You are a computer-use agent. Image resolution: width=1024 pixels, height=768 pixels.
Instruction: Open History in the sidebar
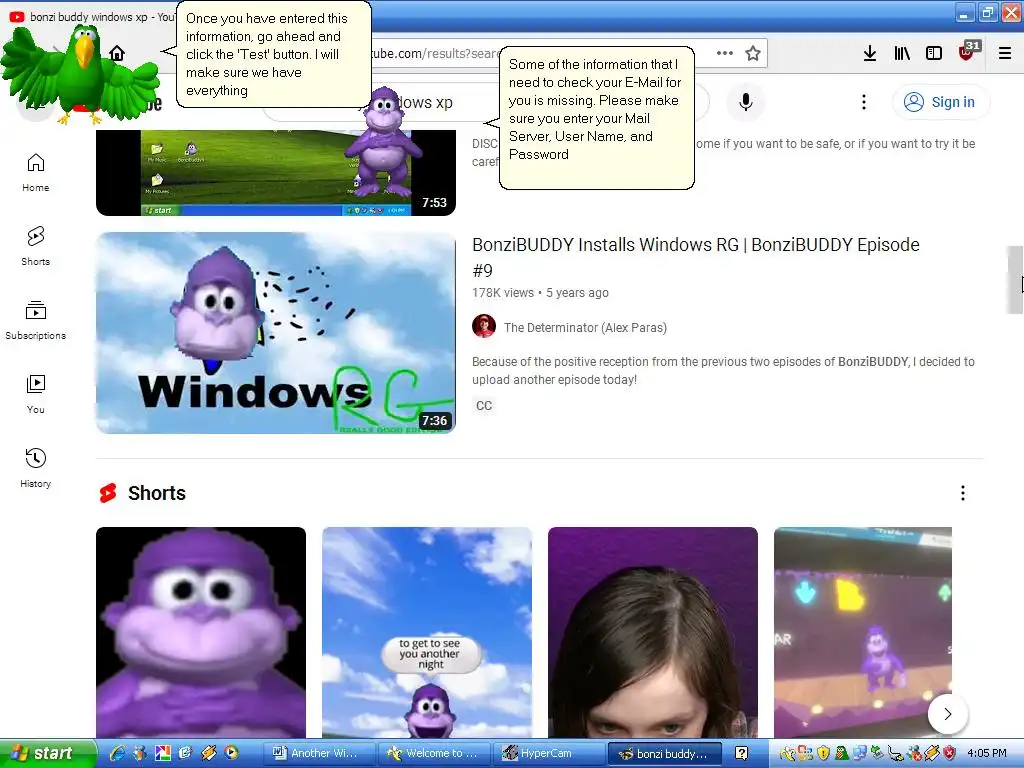click(35, 468)
